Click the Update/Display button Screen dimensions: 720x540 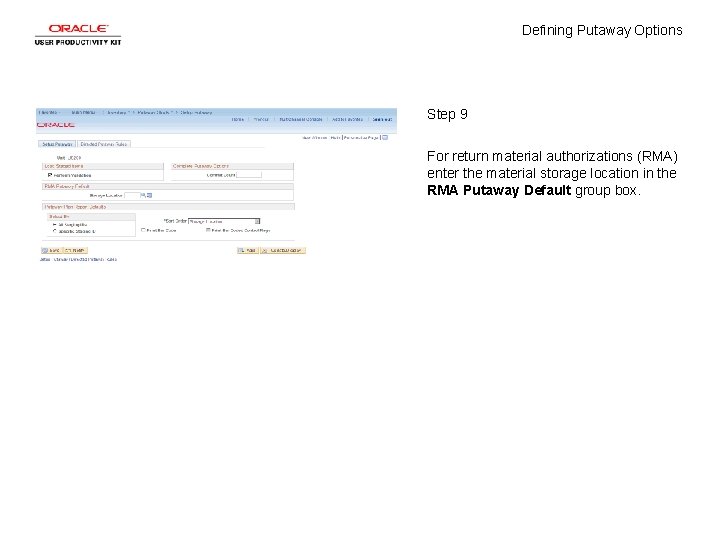[x=283, y=250]
